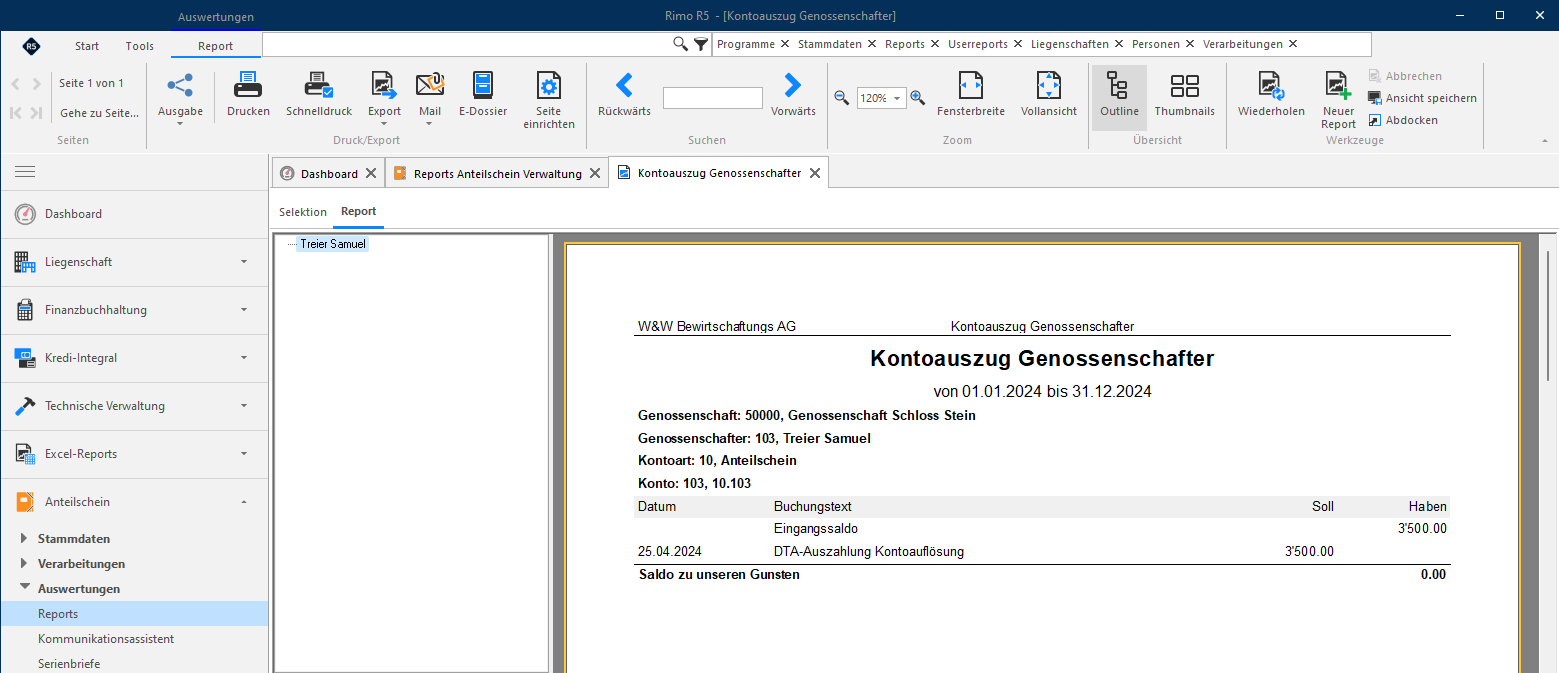
Task: Remove Liegenschaften filter tag
Action: pyautogui.click(x=1118, y=44)
